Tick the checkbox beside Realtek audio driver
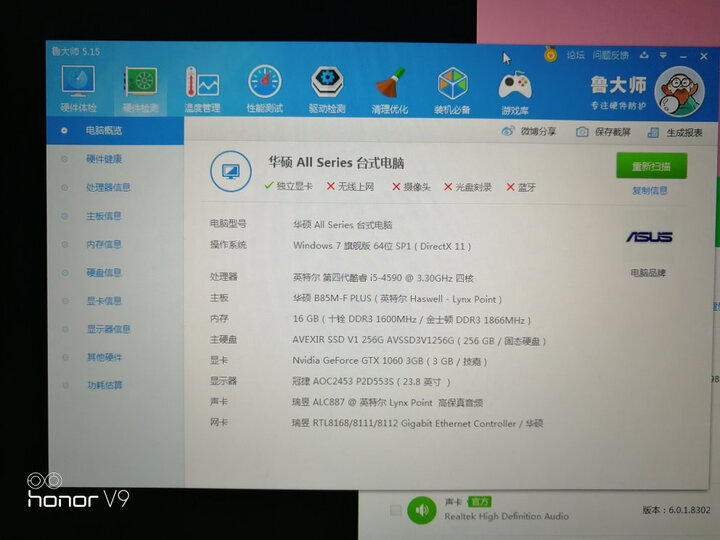This screenshot has height=540, width=720. [395, 510]
